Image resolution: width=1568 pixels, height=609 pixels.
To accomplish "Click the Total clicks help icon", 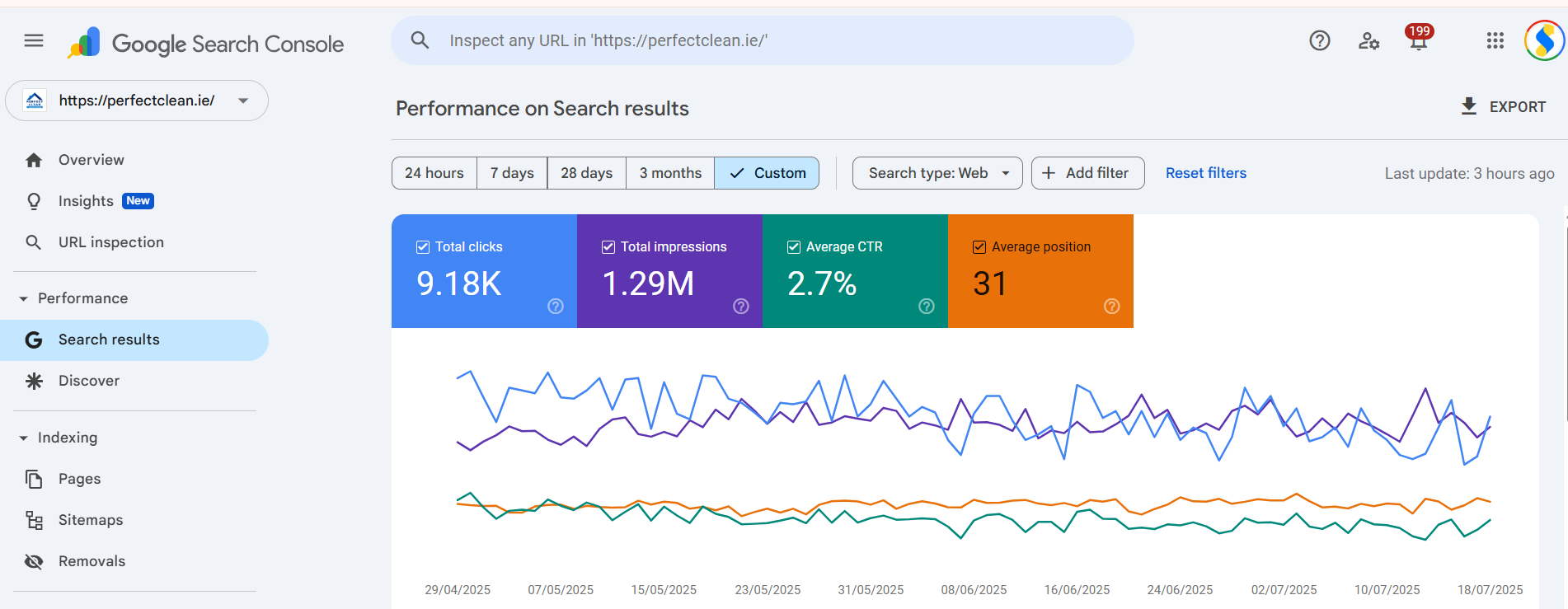I will 556,307.
